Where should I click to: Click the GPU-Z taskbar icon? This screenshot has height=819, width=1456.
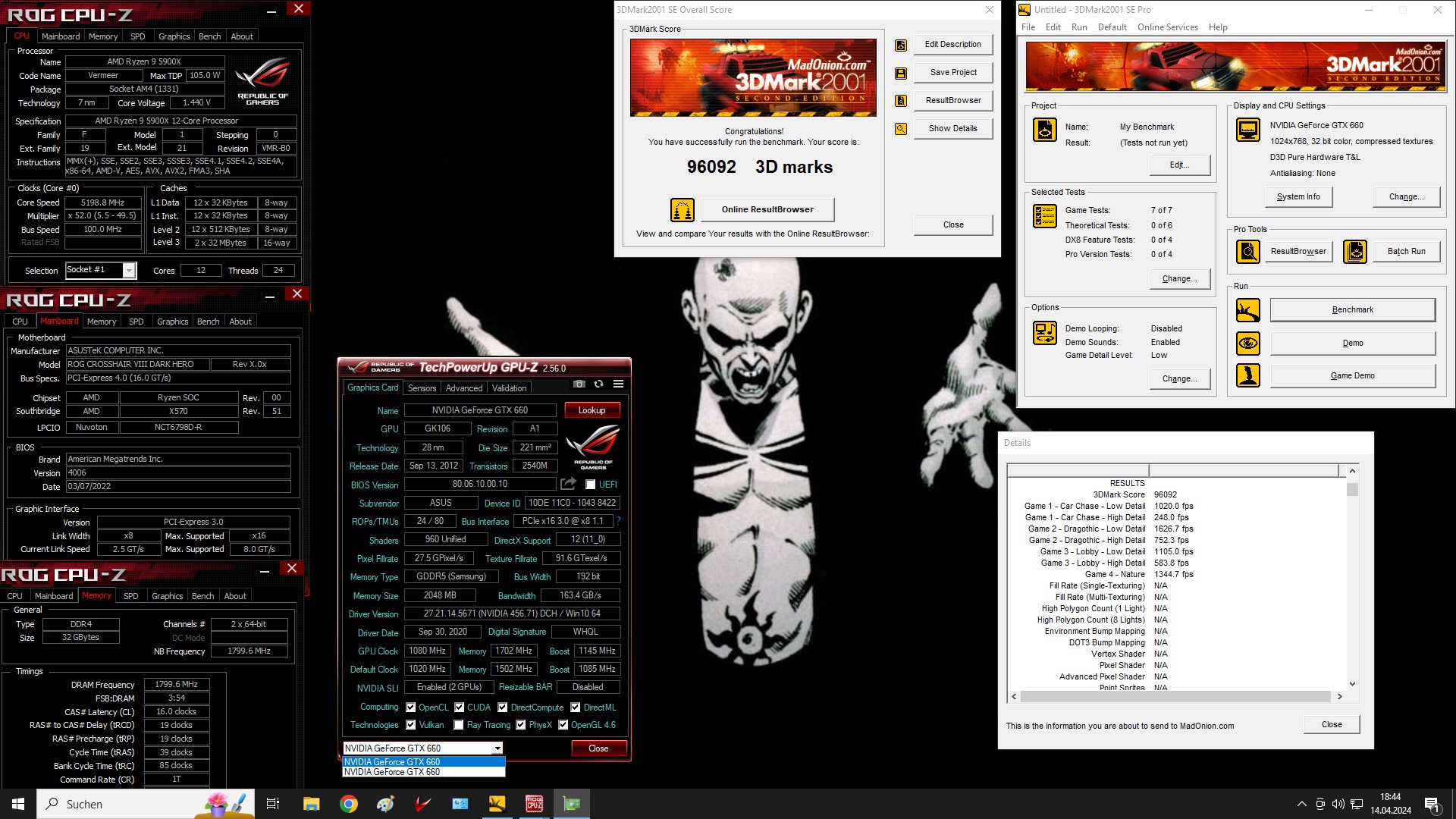(572, 804)
